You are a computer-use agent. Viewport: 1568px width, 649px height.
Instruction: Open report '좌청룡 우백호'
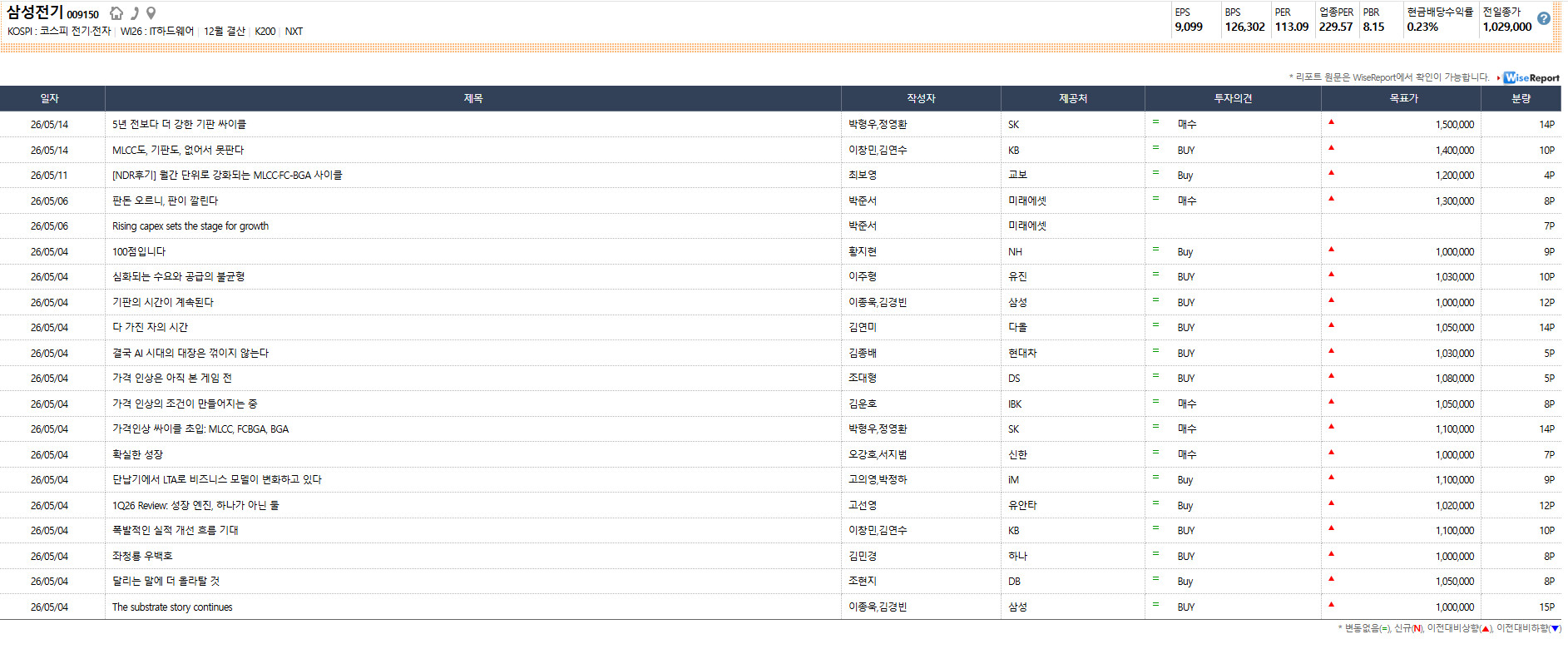point(142,556)
